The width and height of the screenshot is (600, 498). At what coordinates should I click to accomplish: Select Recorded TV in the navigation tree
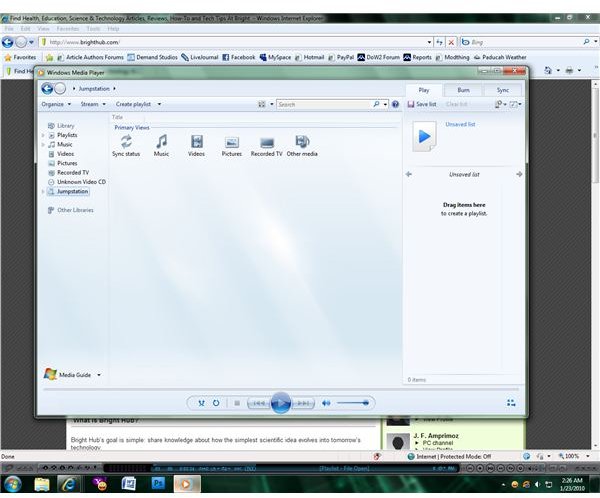[73, 173]
